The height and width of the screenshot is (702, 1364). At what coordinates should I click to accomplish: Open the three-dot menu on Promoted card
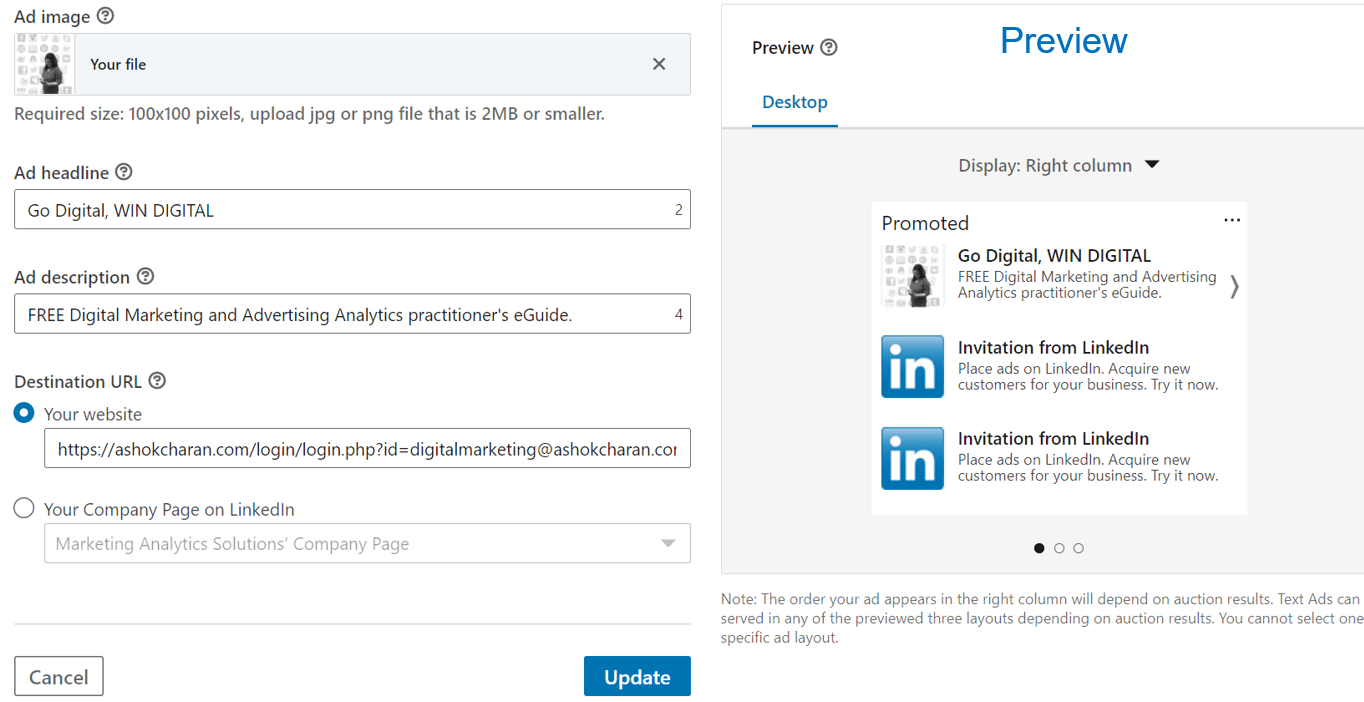point(1232,220)
